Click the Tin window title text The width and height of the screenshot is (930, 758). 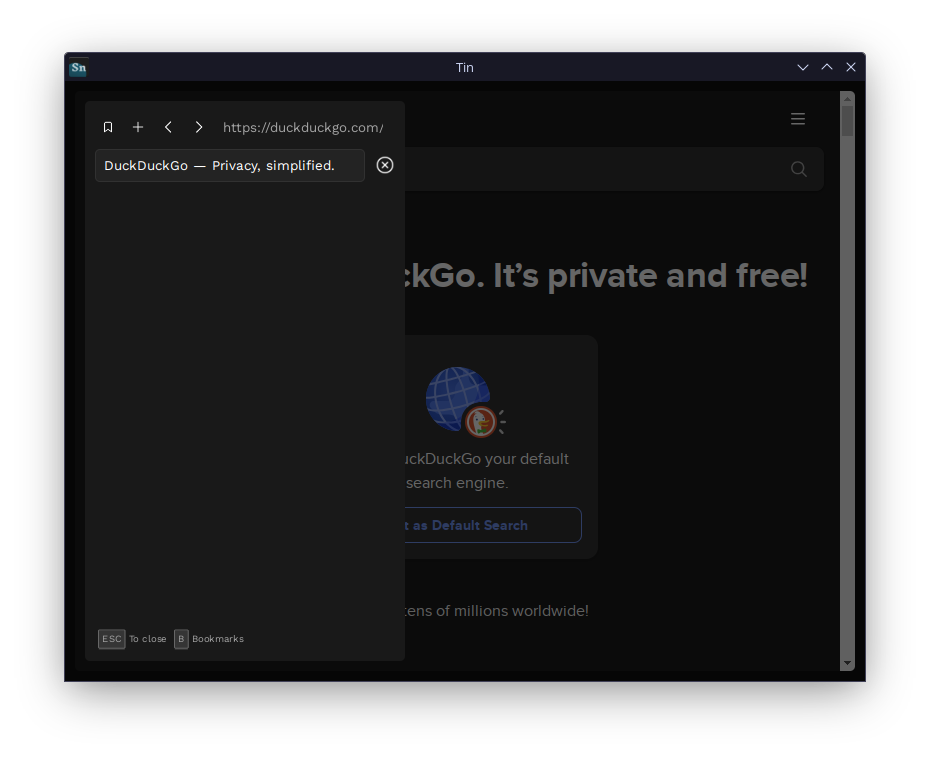(x=464, y=68)
